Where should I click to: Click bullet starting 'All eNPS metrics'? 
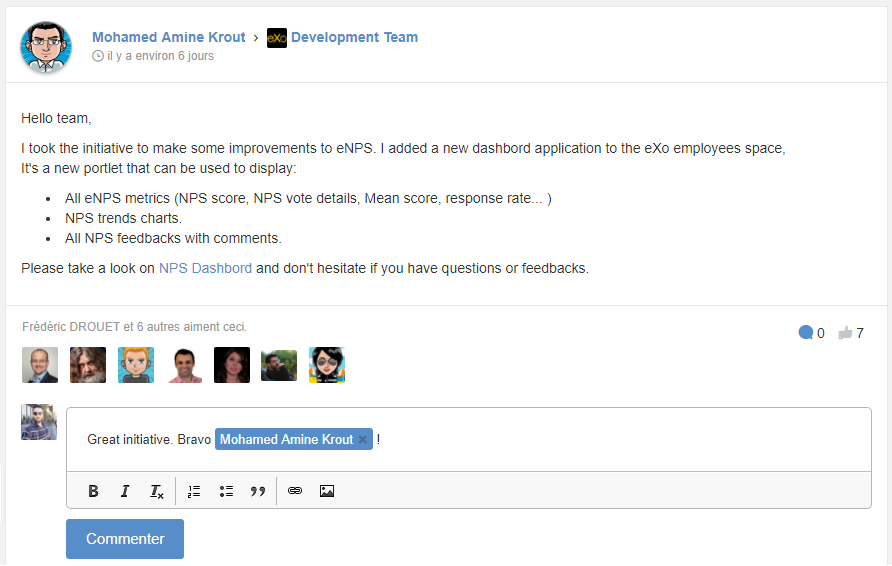tap(308, 199)
